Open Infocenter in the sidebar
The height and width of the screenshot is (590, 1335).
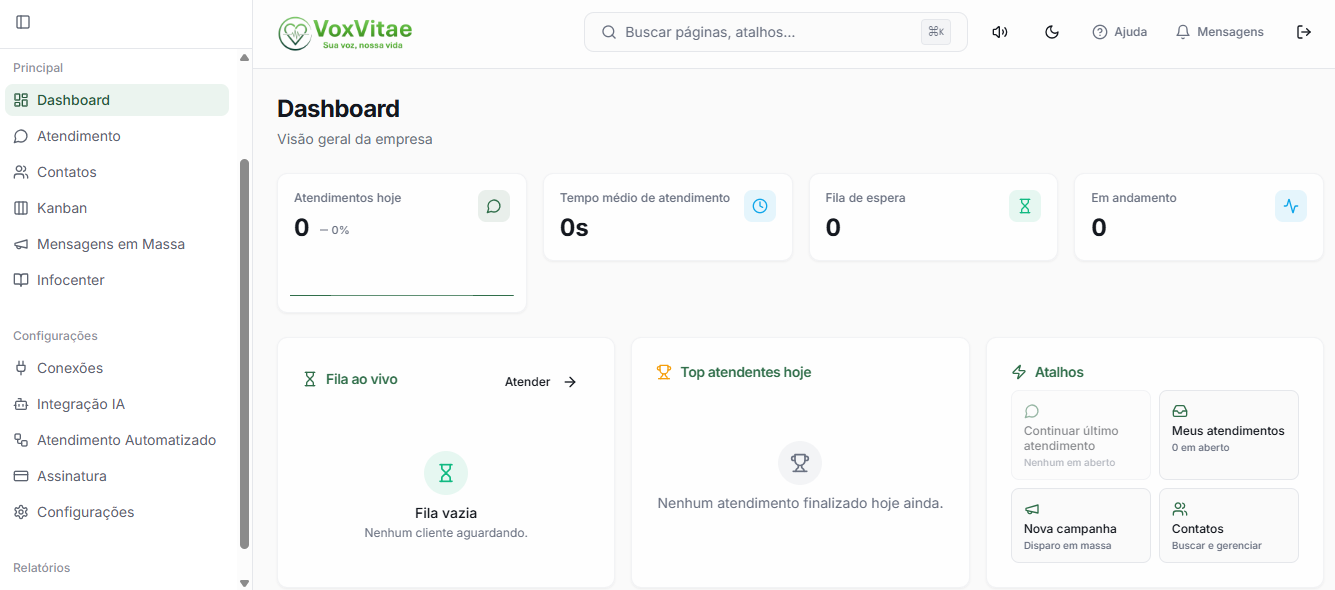[117, 280]
